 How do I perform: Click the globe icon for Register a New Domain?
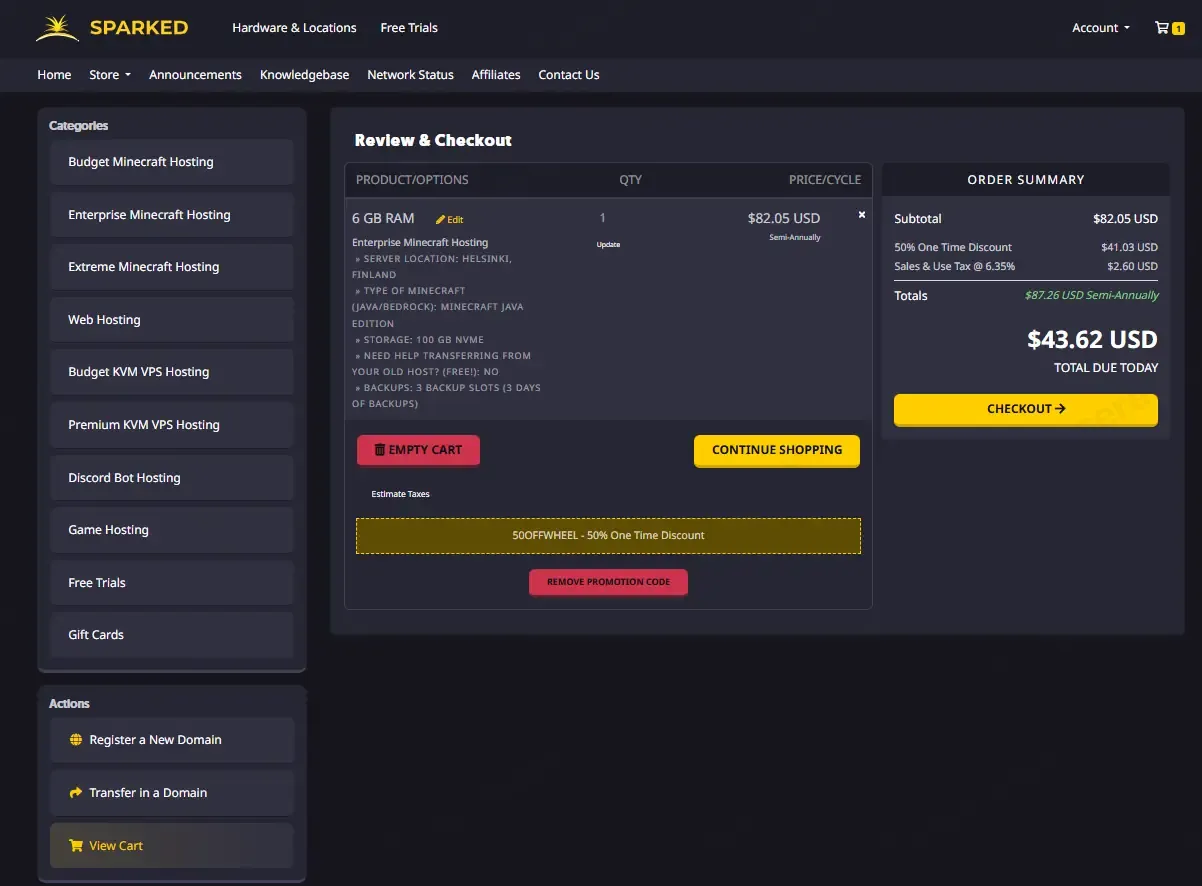pos(76,740)
